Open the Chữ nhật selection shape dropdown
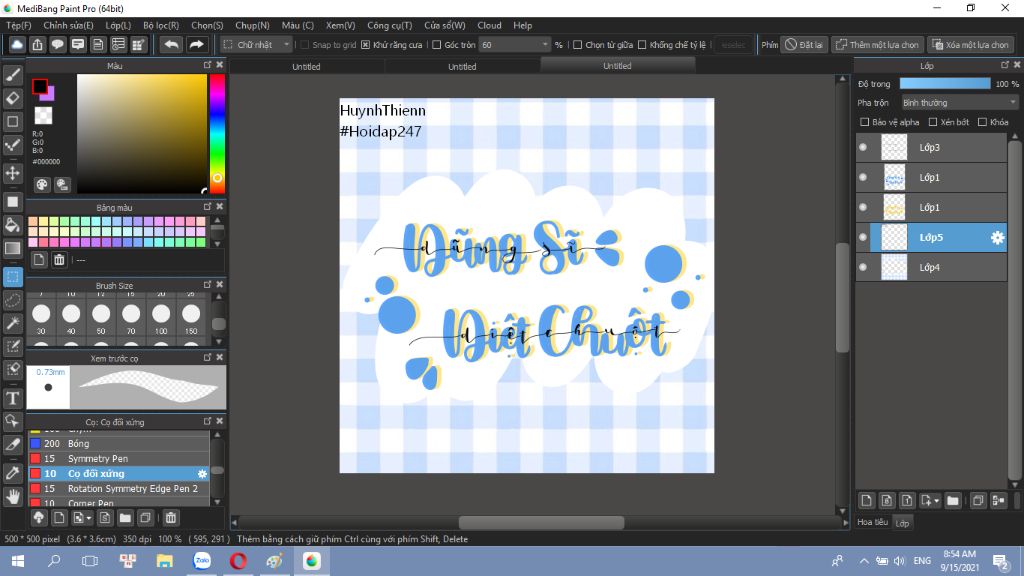This screenshot has height=576, width=1024. 257,45
